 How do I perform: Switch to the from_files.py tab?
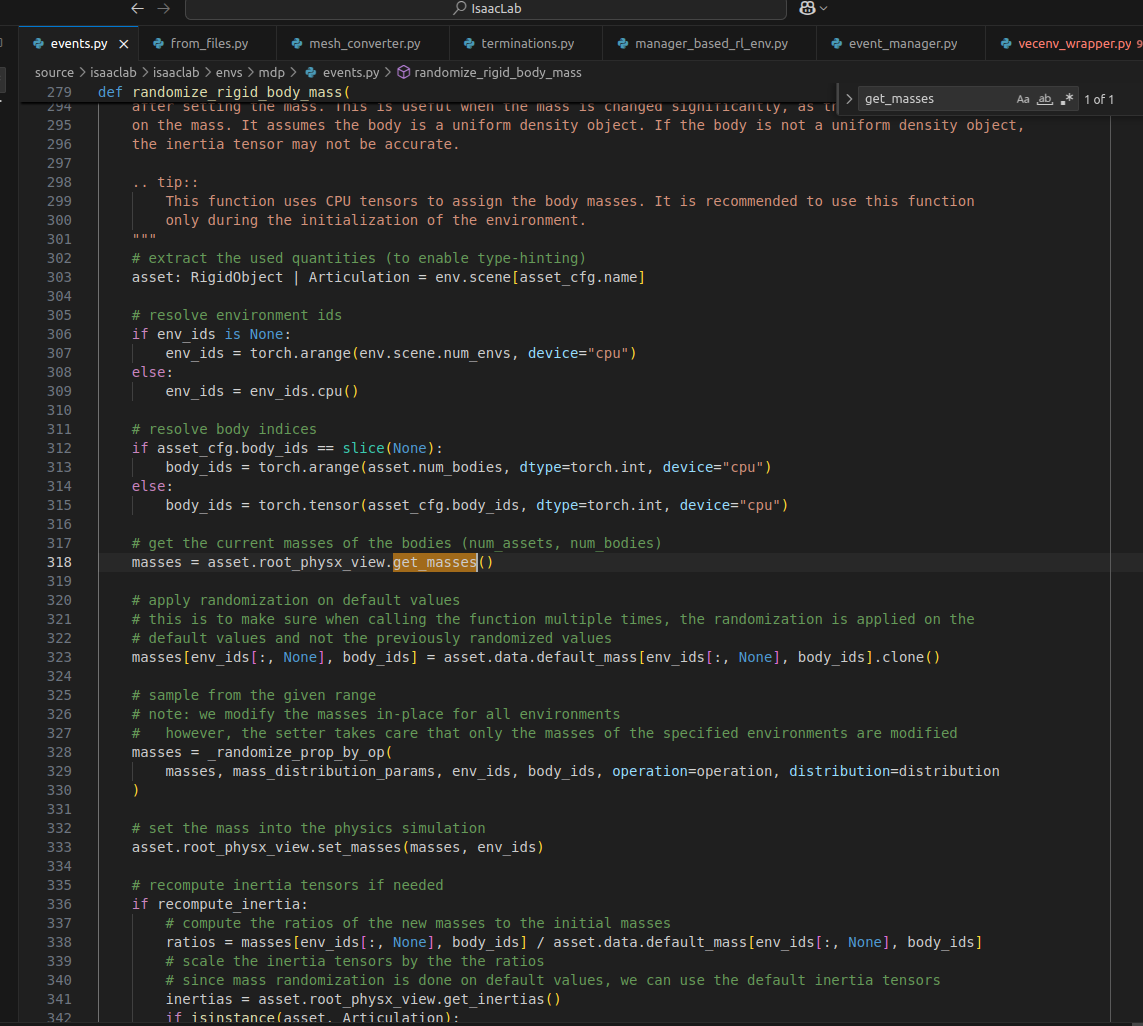[208, 44]
